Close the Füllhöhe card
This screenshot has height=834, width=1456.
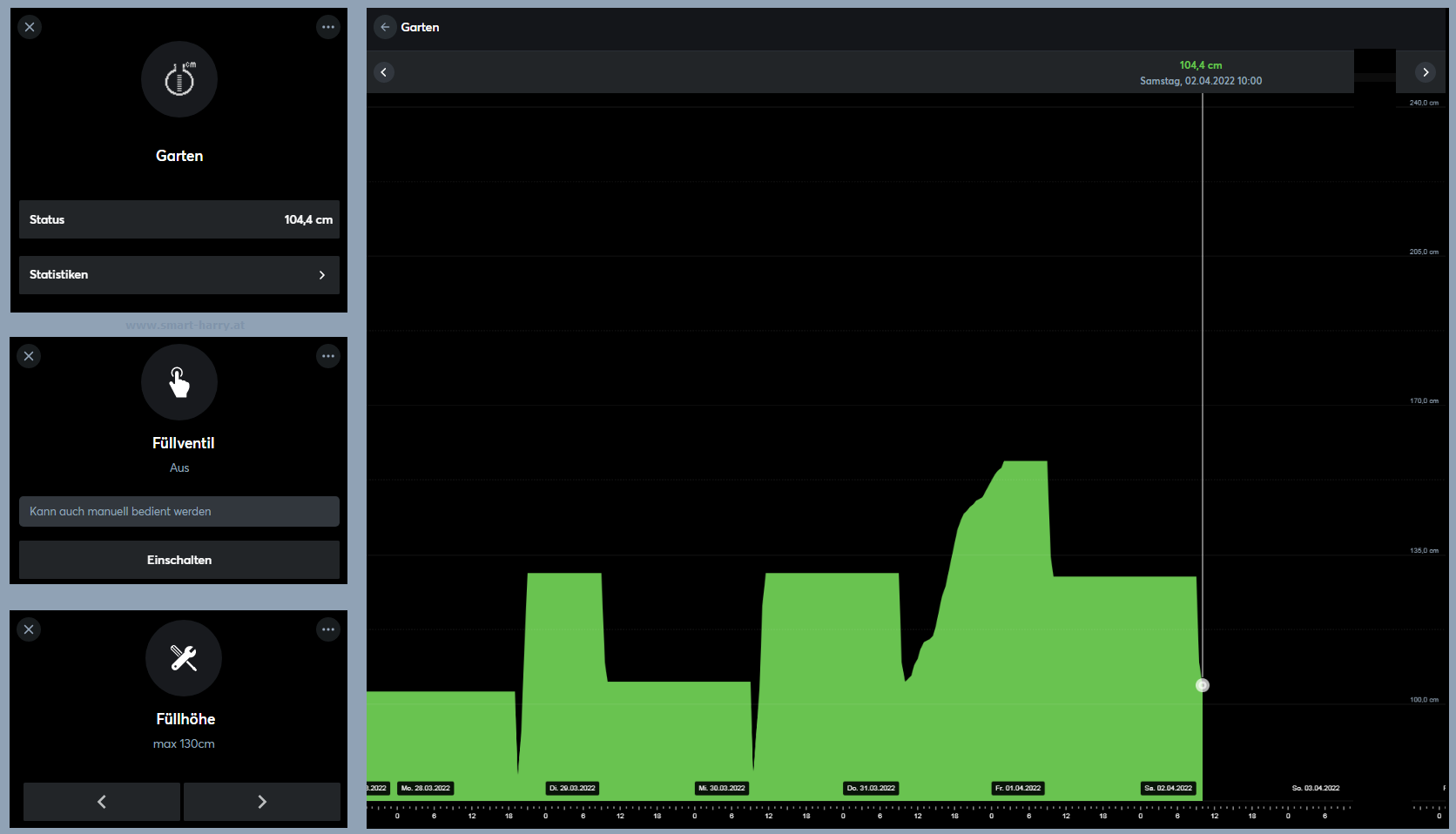pos(29,629)
